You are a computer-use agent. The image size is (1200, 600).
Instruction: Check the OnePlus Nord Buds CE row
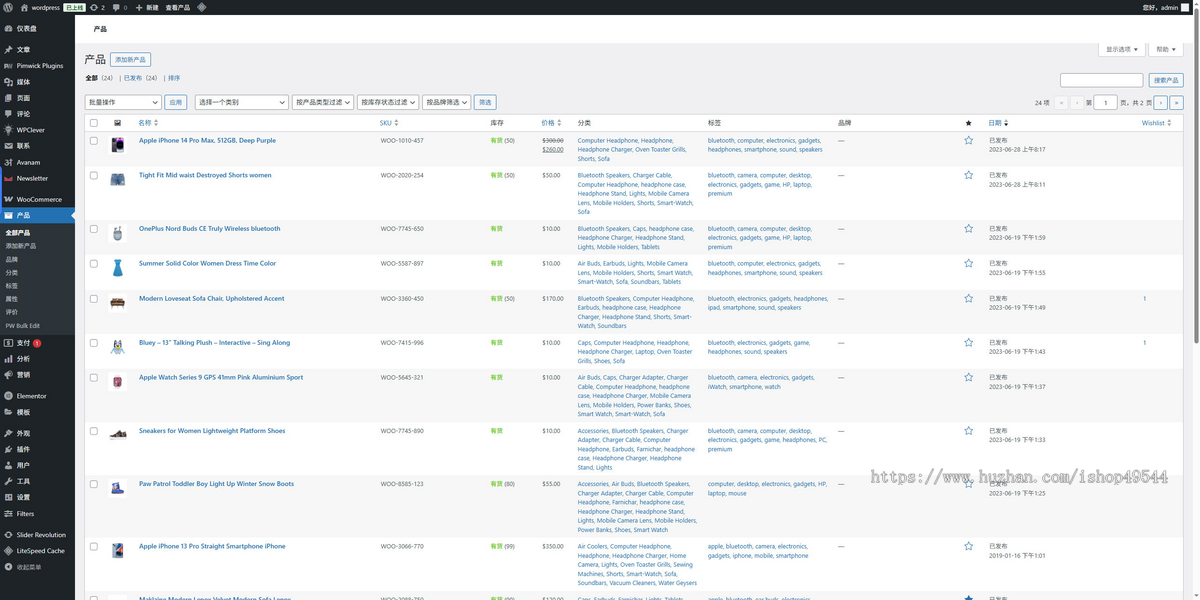tap(94, 229)
